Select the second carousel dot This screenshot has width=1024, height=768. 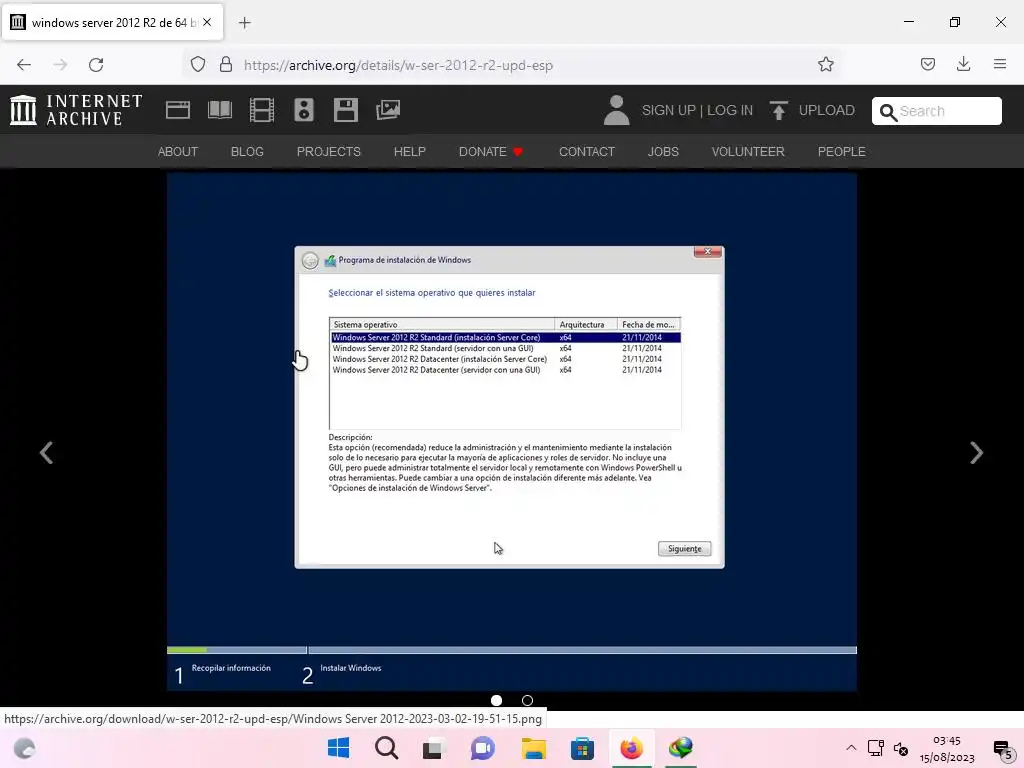pos(528,700)
